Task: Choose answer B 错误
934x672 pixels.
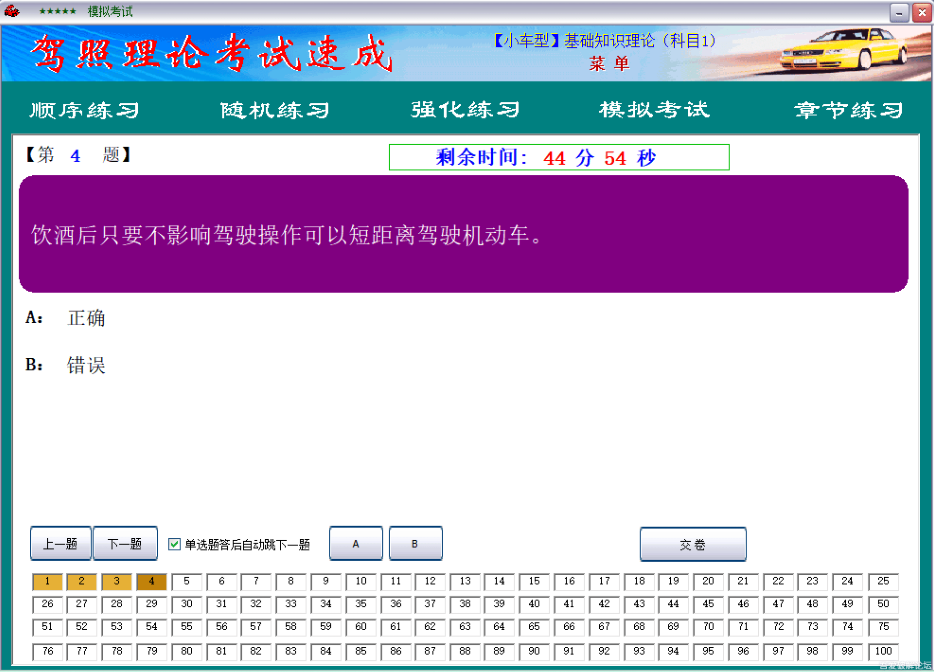Action: [416, 543]
